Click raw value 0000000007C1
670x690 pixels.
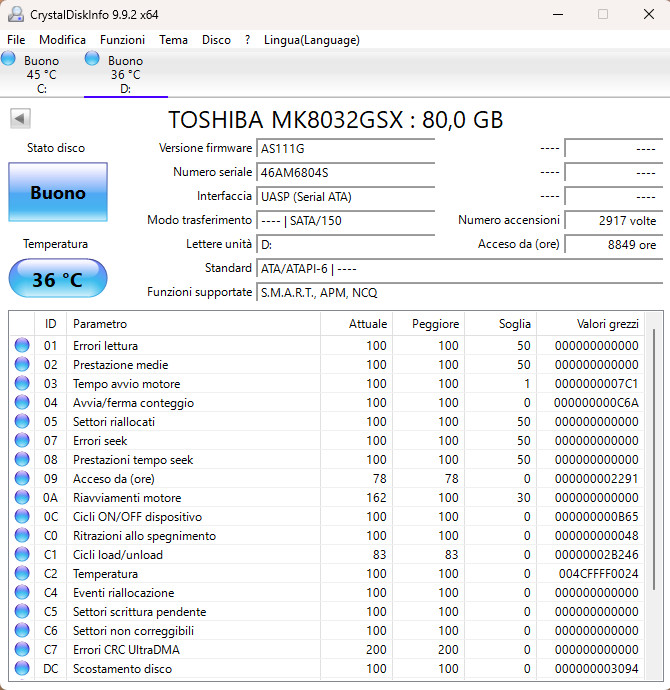click(596, 384)
